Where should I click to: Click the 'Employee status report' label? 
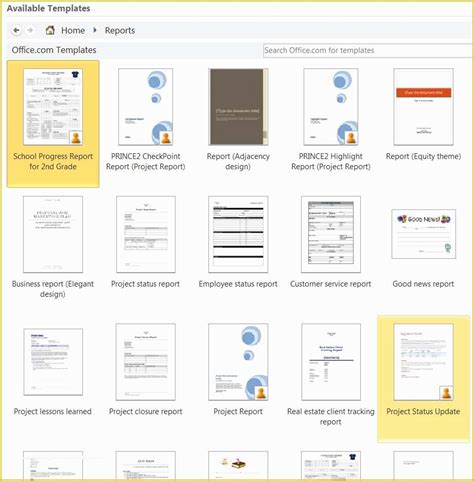(238, 284)
